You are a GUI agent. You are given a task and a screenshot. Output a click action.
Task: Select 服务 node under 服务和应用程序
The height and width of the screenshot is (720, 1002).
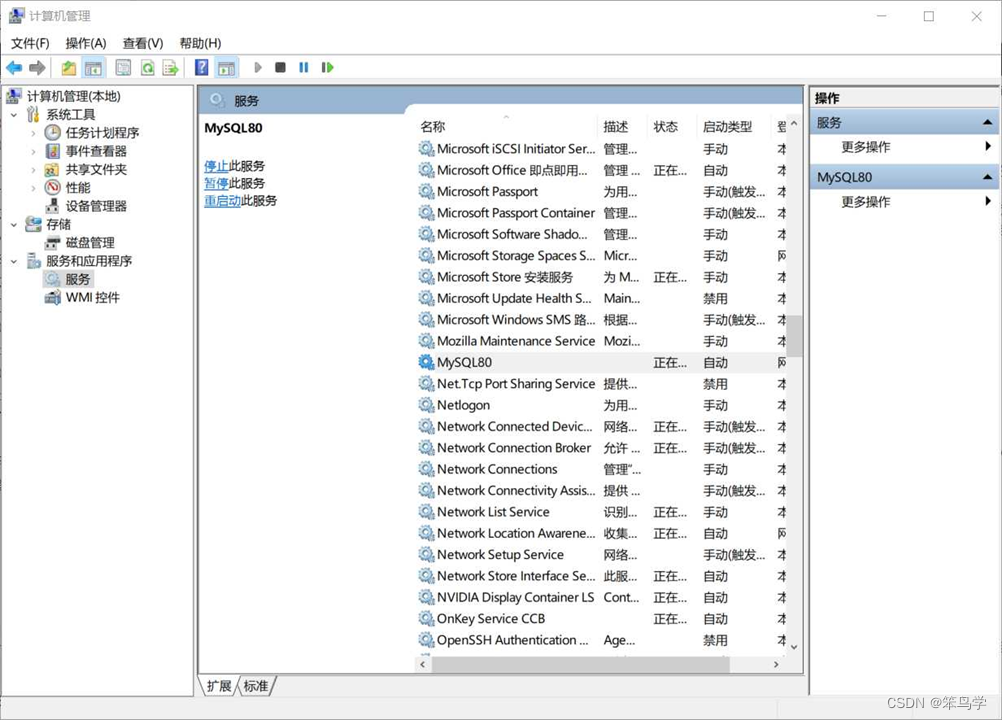(x=78, y=279)
